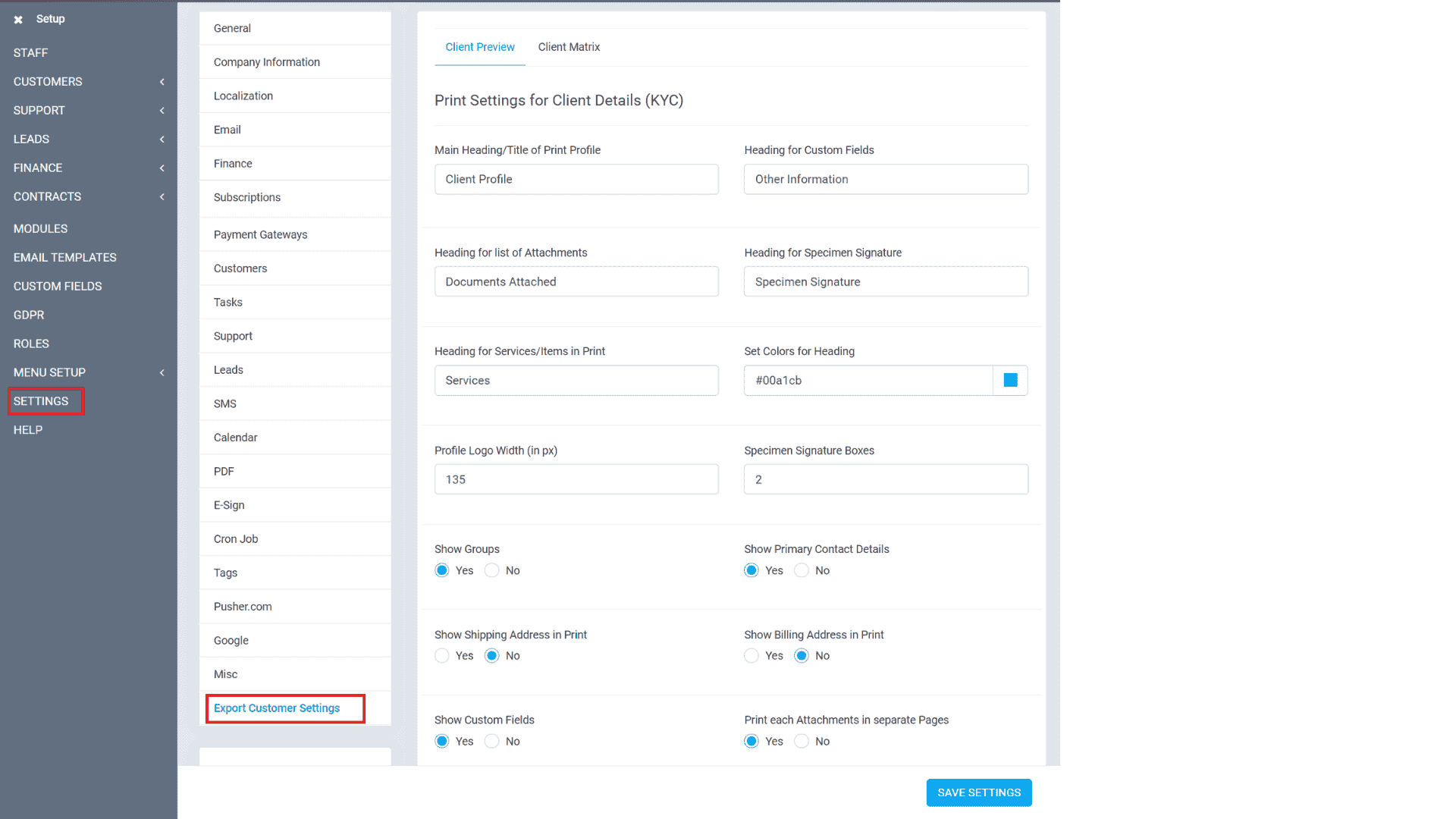Set Show Custom Fields to No
Viewport: 1456px width, 819px height.
[492, 741]
